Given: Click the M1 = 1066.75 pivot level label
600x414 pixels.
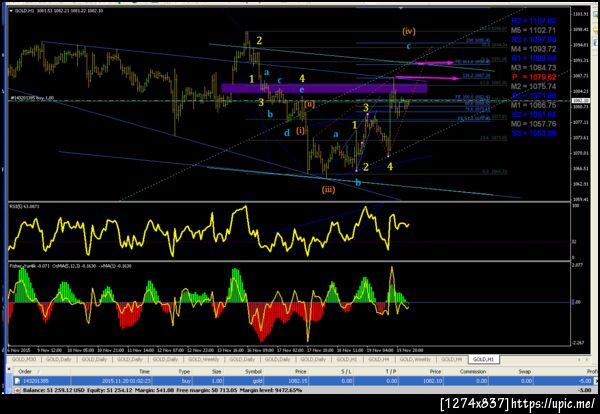Looking at the screenshot, I should coord(533,105).
